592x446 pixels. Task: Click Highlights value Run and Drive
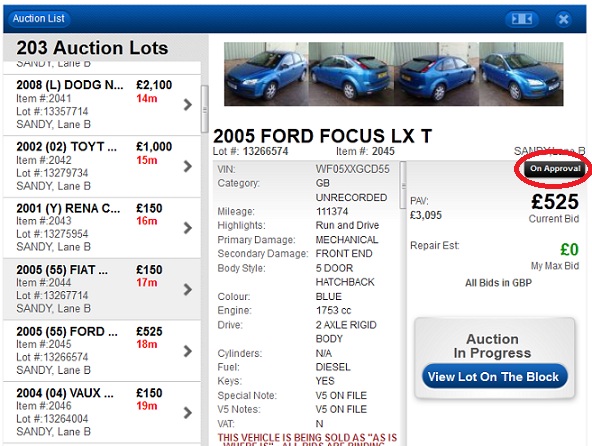click(x=347, y=225)
